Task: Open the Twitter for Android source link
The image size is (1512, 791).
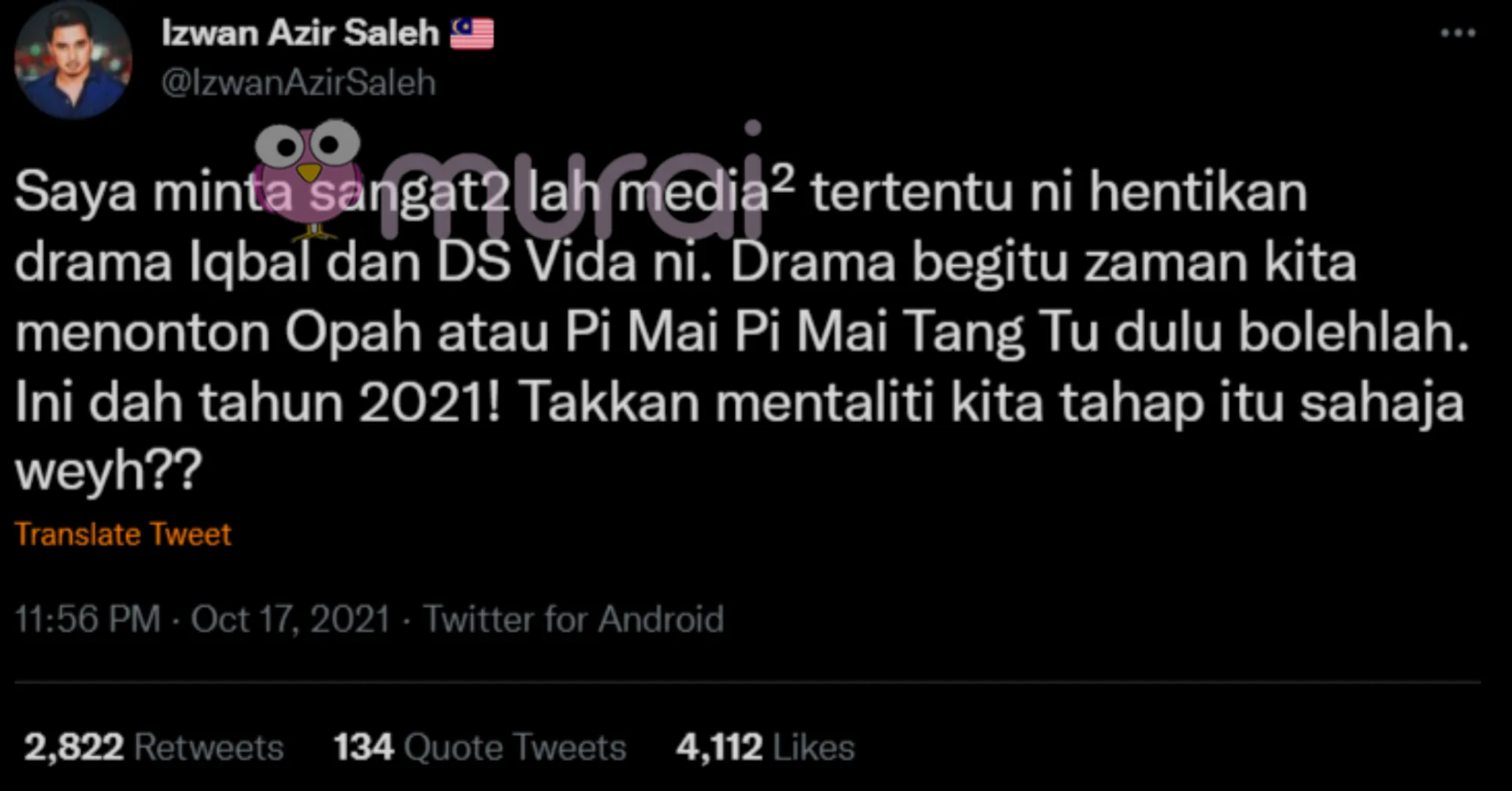Action: [573, 619]
